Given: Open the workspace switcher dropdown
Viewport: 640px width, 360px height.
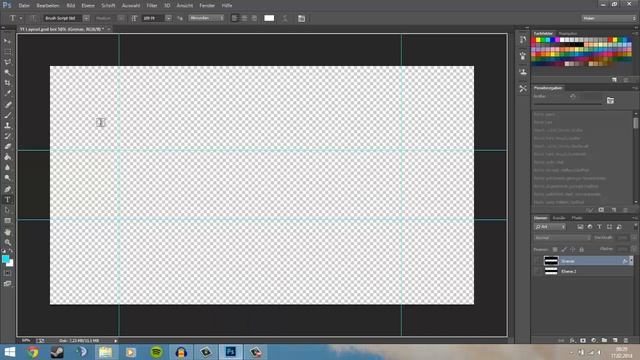Looking at the screenshot, I should click(x=609, y=18).
